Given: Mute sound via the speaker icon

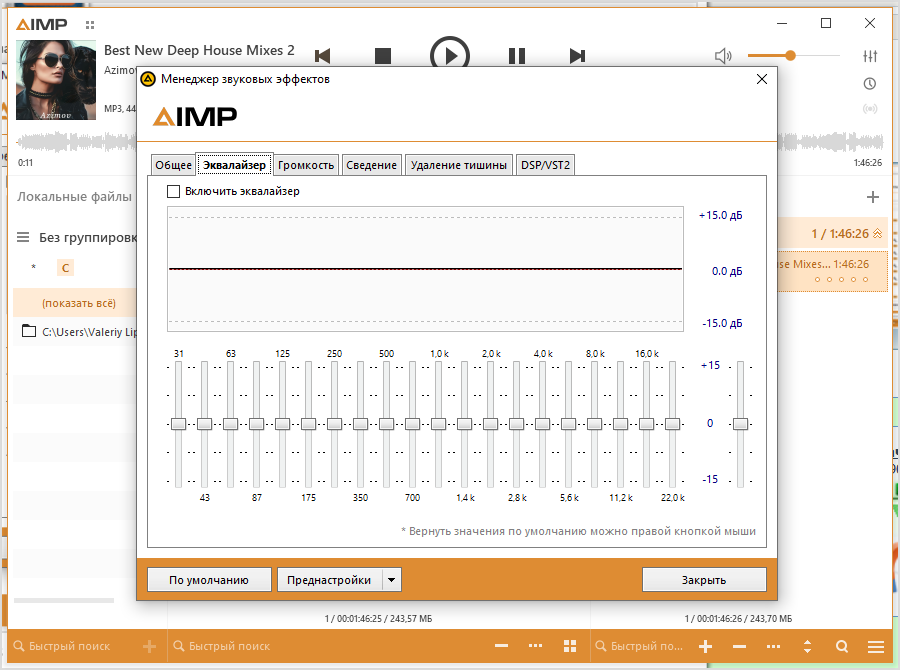Looking at the screenshot, I should tap(723, 56).
